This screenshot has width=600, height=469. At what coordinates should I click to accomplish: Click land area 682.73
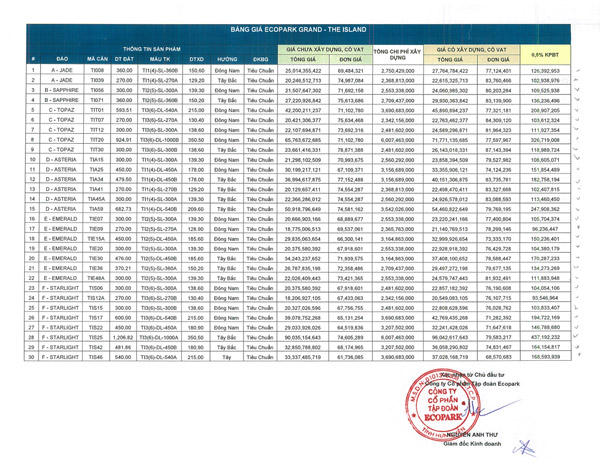pos(124,209)
